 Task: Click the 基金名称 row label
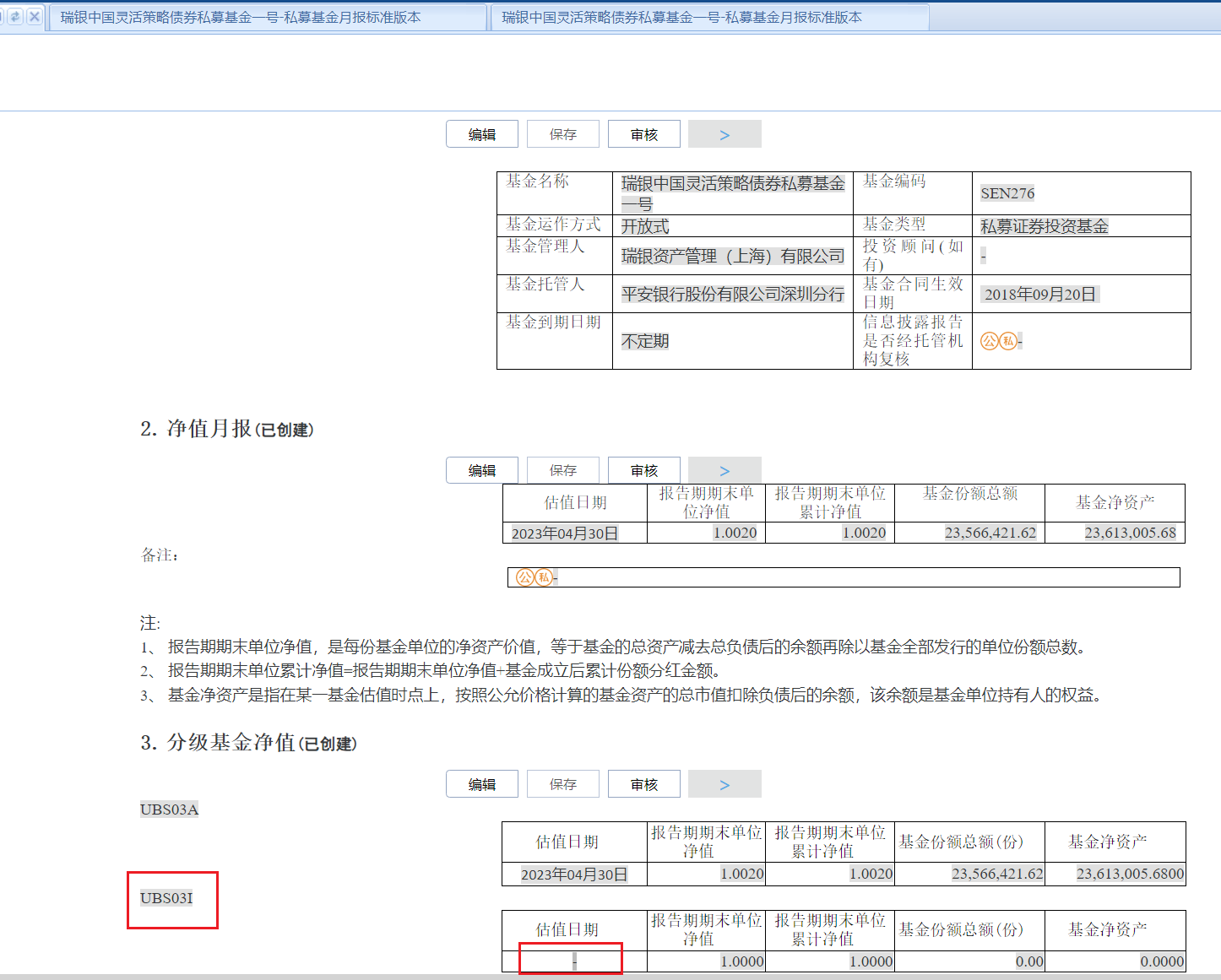tap(538, 181)
